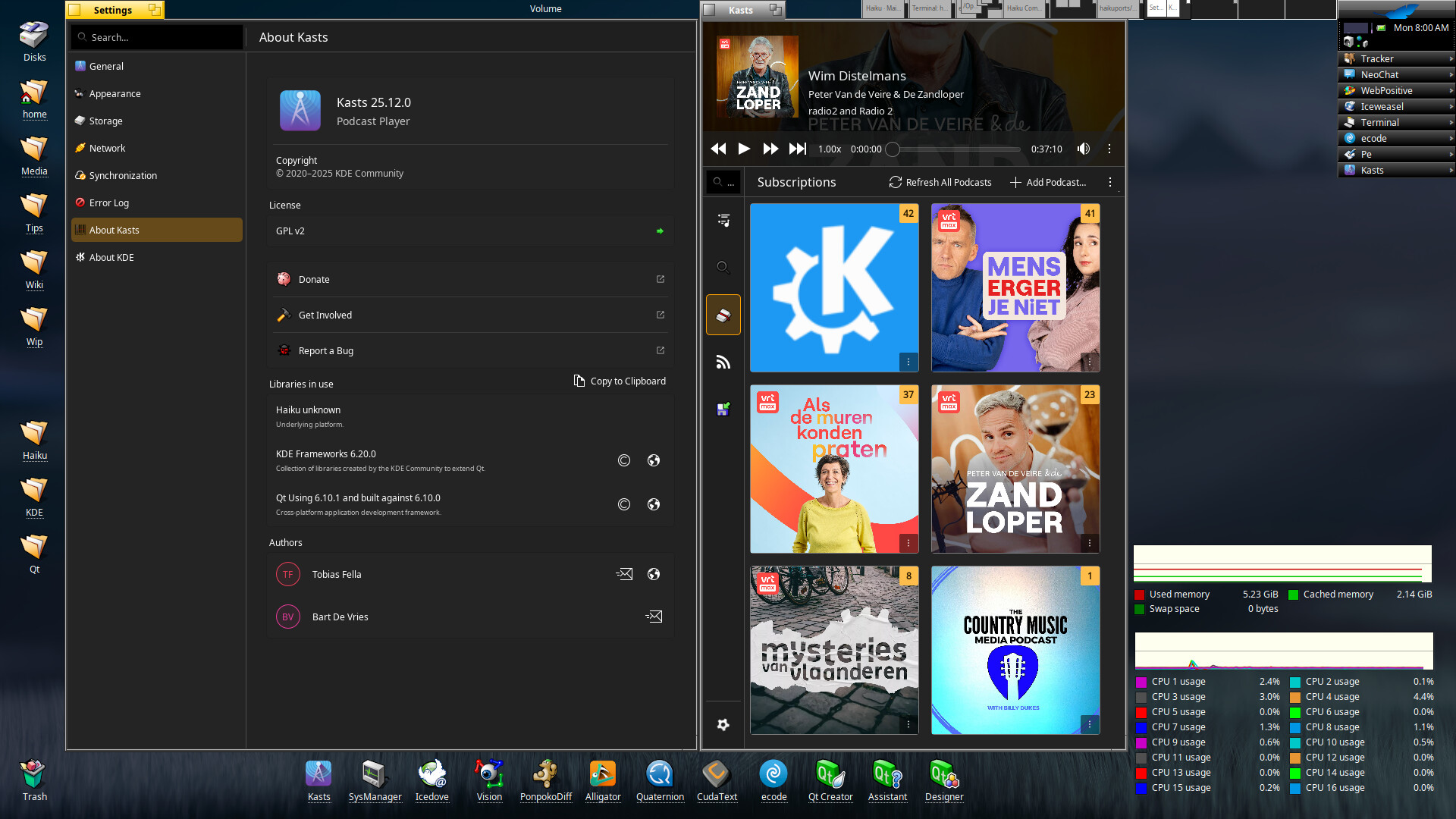Open Kasts settings gear icon
Screen dimensions: 1456x819
pyautogui.click(x=723, y=724)
